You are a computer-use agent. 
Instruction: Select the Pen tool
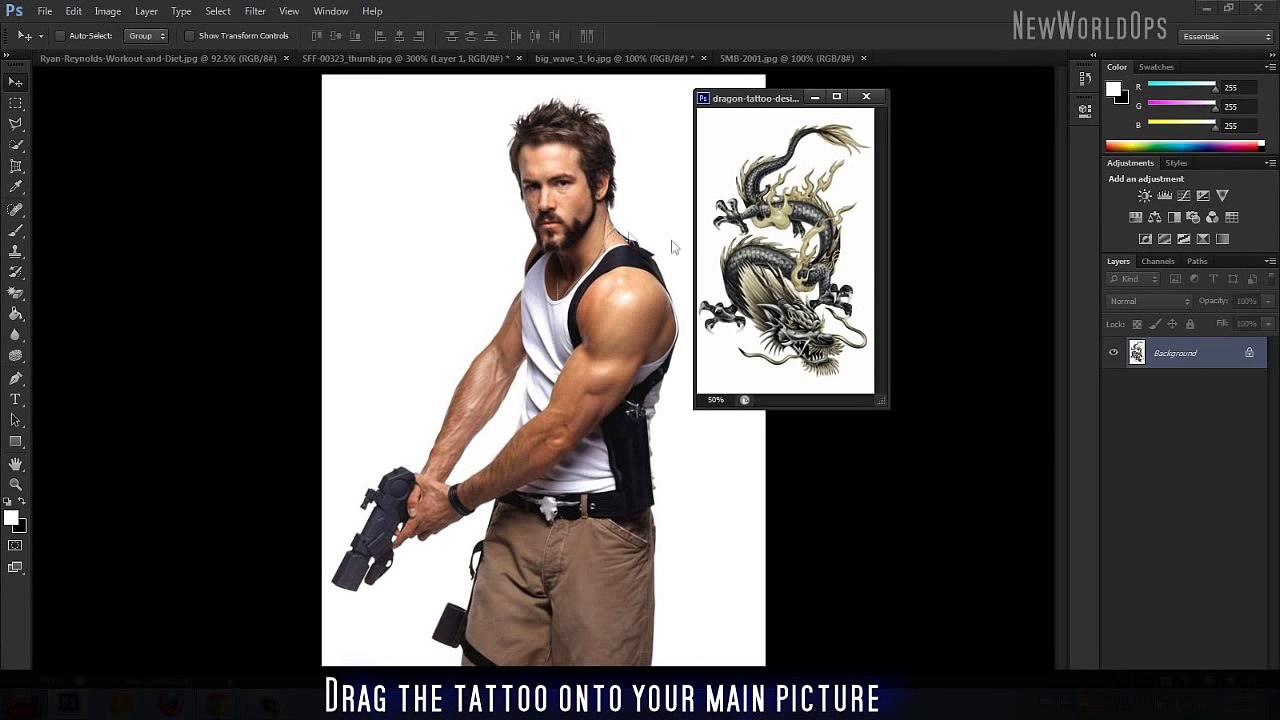16,378
